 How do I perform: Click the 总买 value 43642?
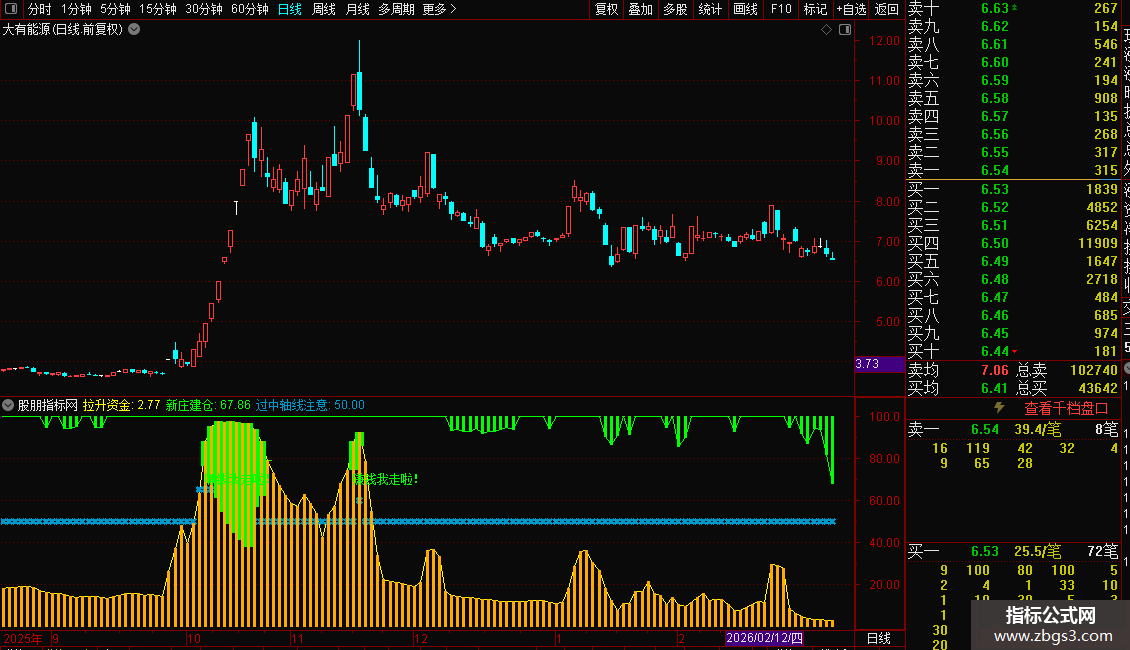(x=1098, y=388)
